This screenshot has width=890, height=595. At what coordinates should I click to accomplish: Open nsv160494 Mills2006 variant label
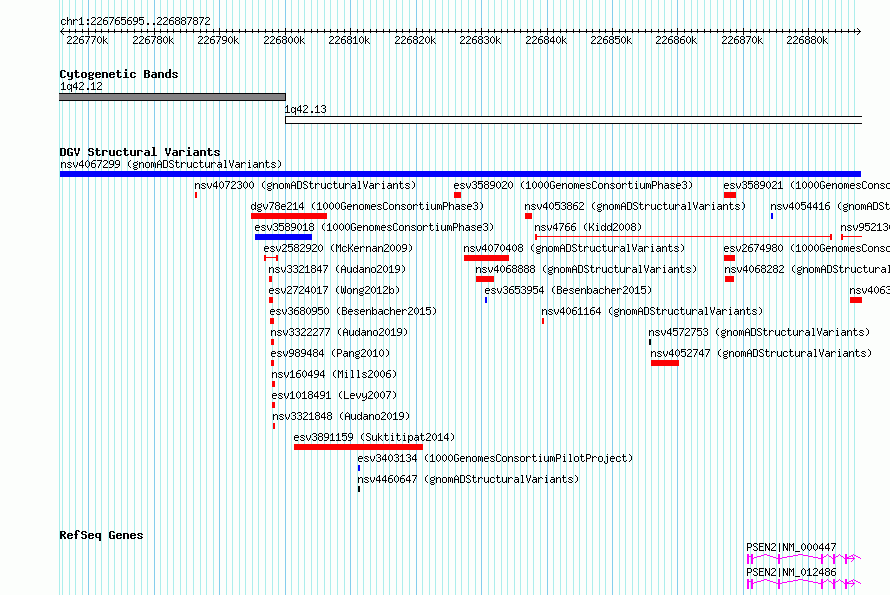pos(334,374)
